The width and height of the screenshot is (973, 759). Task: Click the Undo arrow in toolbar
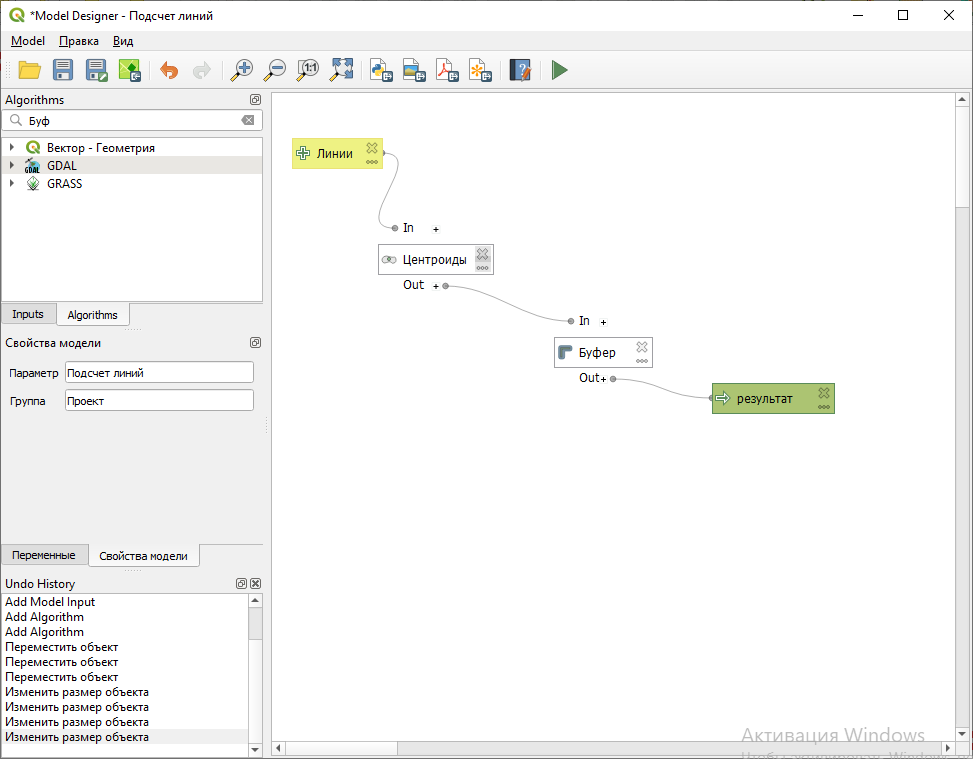tap(169, 70)
